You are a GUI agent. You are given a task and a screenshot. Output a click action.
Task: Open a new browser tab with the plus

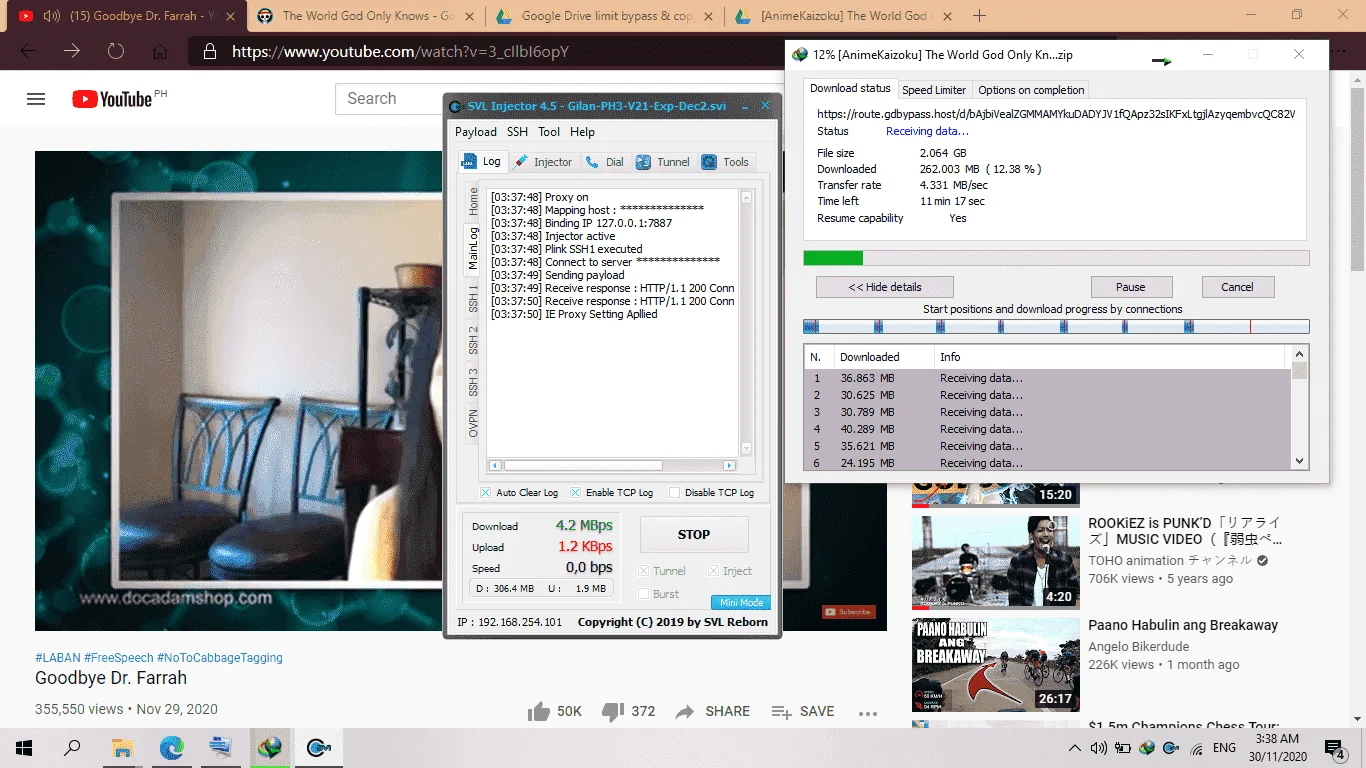click(x=979, y=16)
